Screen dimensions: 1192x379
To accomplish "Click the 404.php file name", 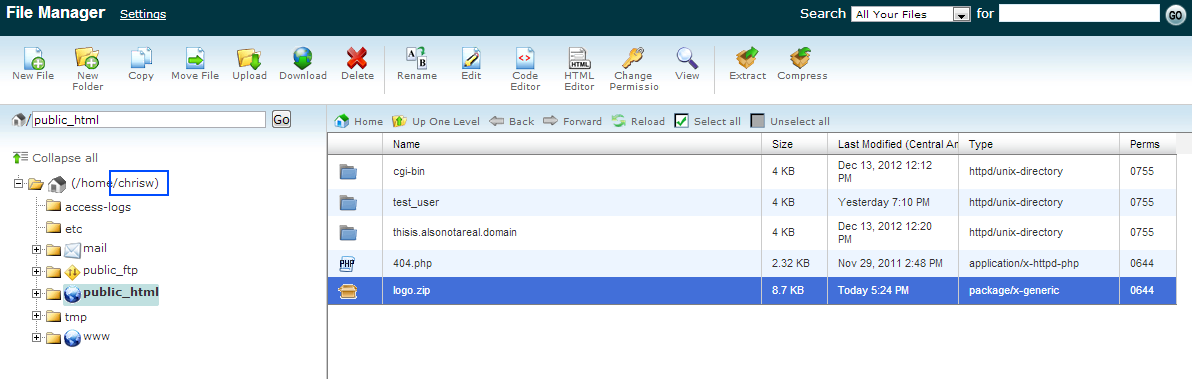I will 413,264.
